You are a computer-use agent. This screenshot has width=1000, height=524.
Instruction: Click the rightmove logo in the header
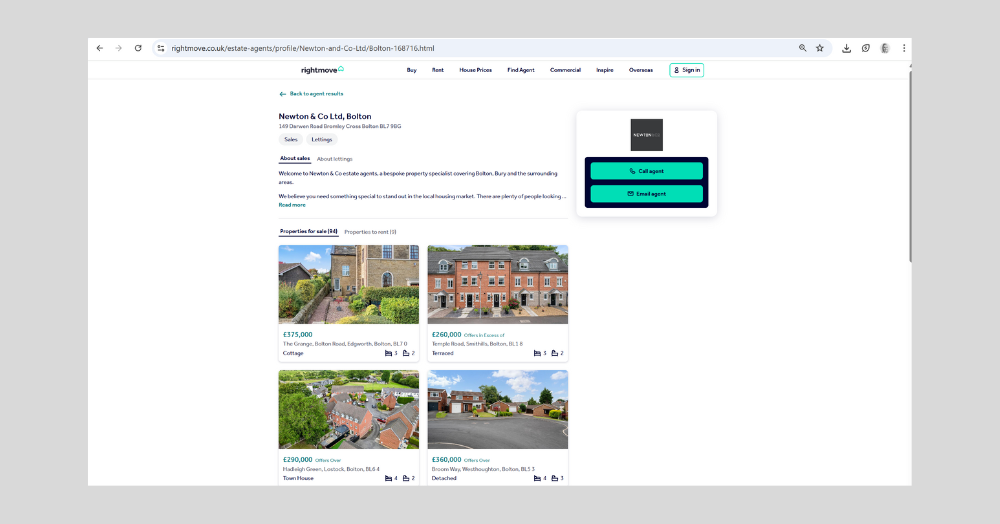point(322,70)
